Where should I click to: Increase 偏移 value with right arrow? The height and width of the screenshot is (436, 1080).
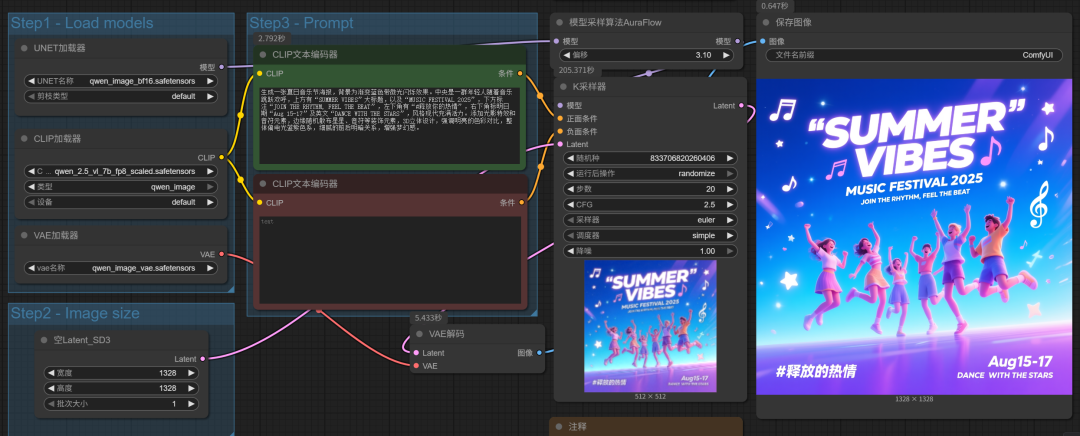725,54
